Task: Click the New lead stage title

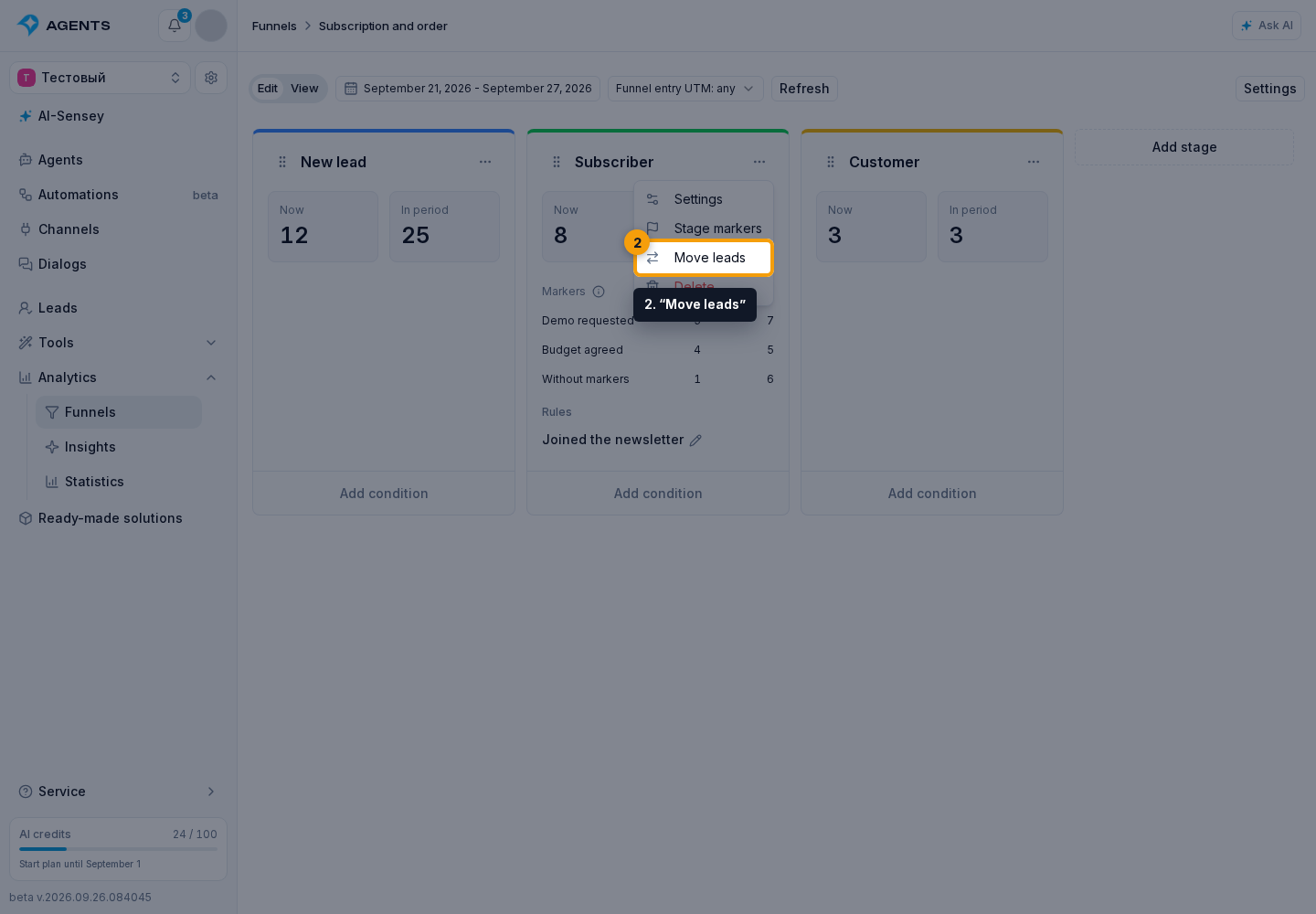Action: (x=334, y=162)
